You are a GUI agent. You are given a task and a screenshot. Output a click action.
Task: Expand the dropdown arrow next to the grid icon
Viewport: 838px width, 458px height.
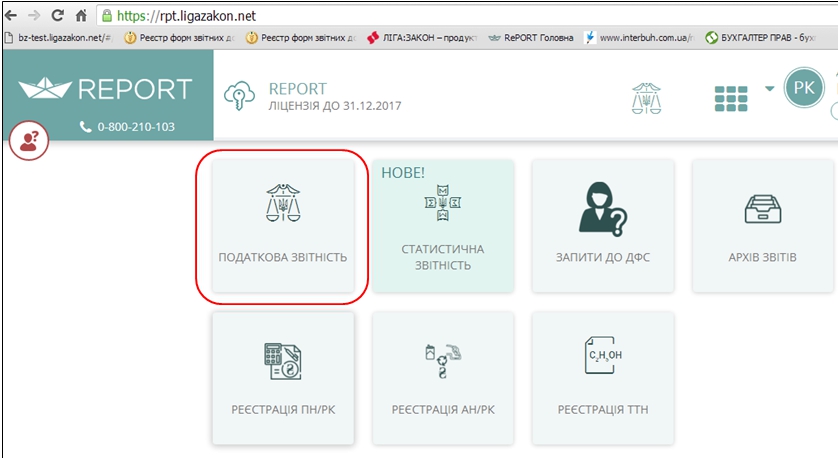(770, 89)
